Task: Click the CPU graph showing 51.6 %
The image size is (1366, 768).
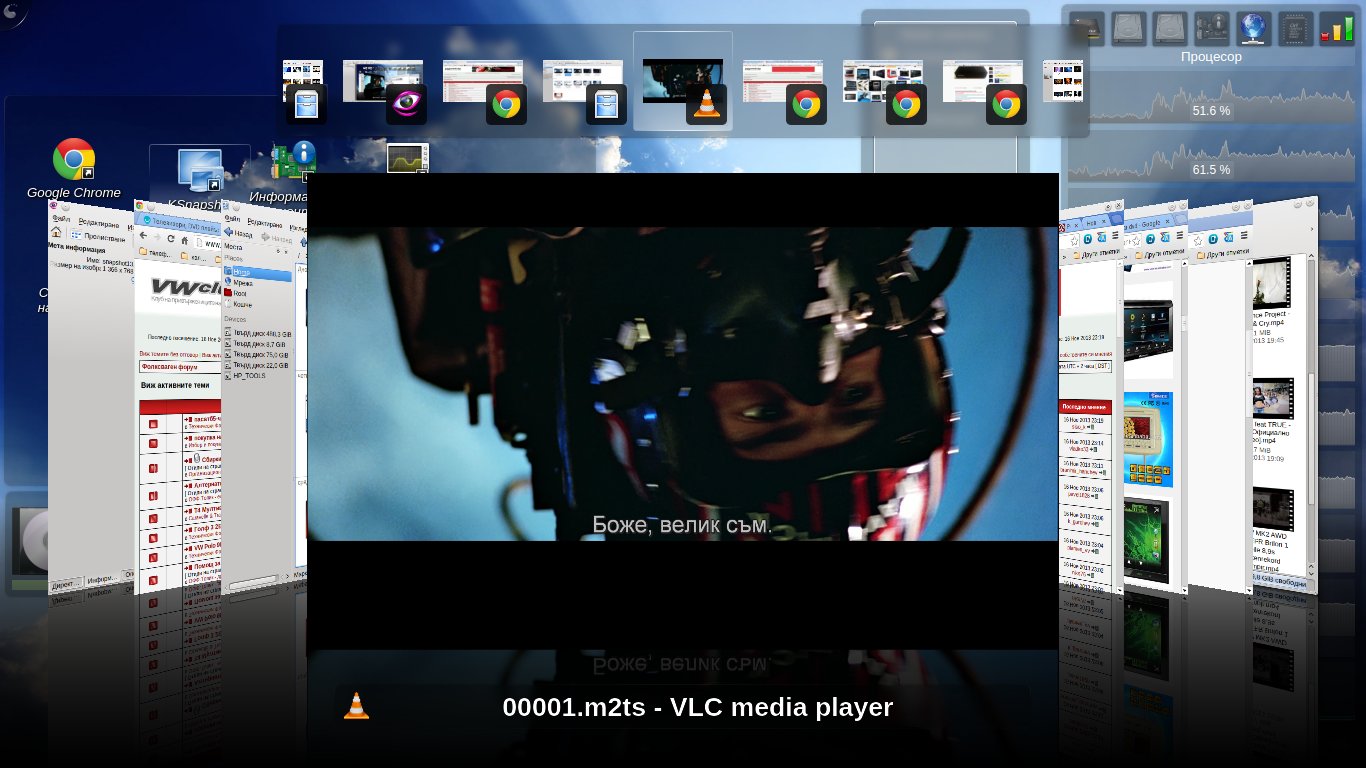Action: coord(1210,110)
